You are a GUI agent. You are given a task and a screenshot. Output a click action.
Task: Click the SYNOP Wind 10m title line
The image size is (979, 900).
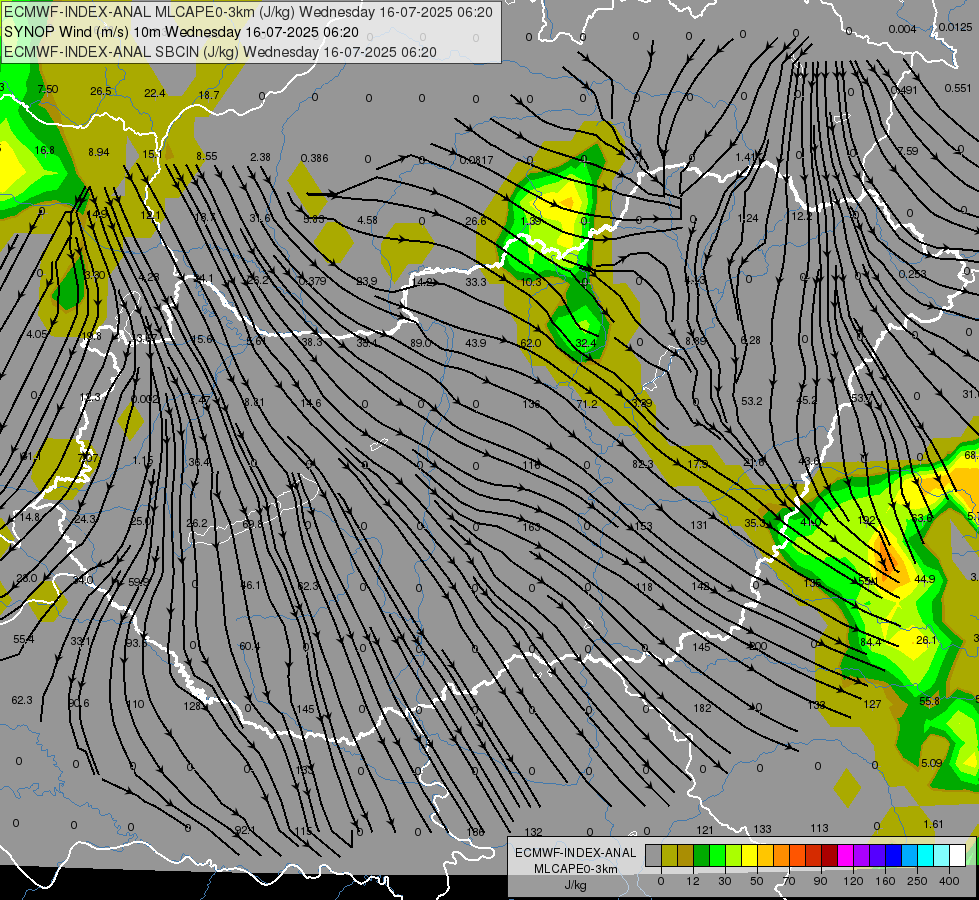[182, 32]
